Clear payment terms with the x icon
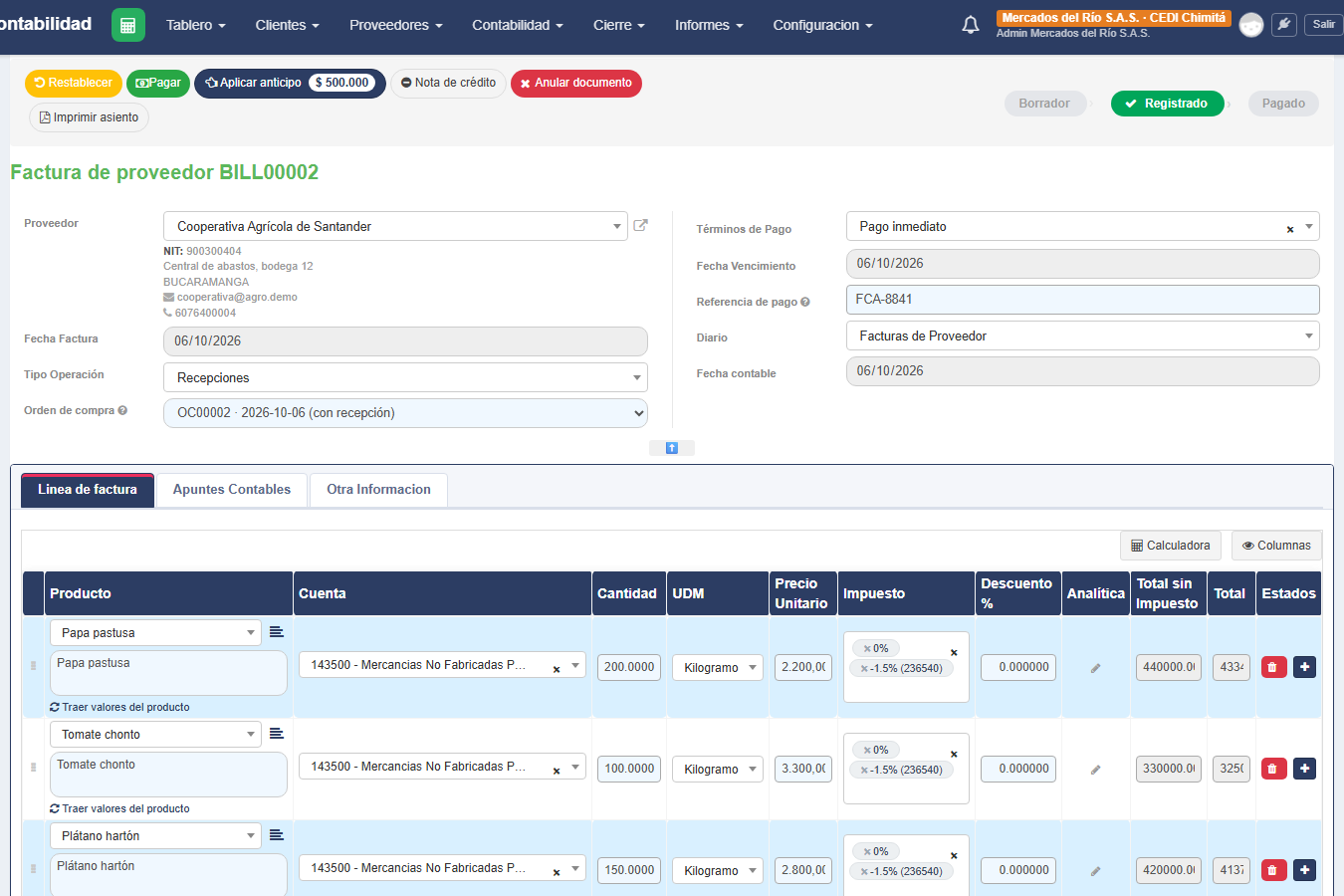 pyautogui.click(x=1290, y=229)
